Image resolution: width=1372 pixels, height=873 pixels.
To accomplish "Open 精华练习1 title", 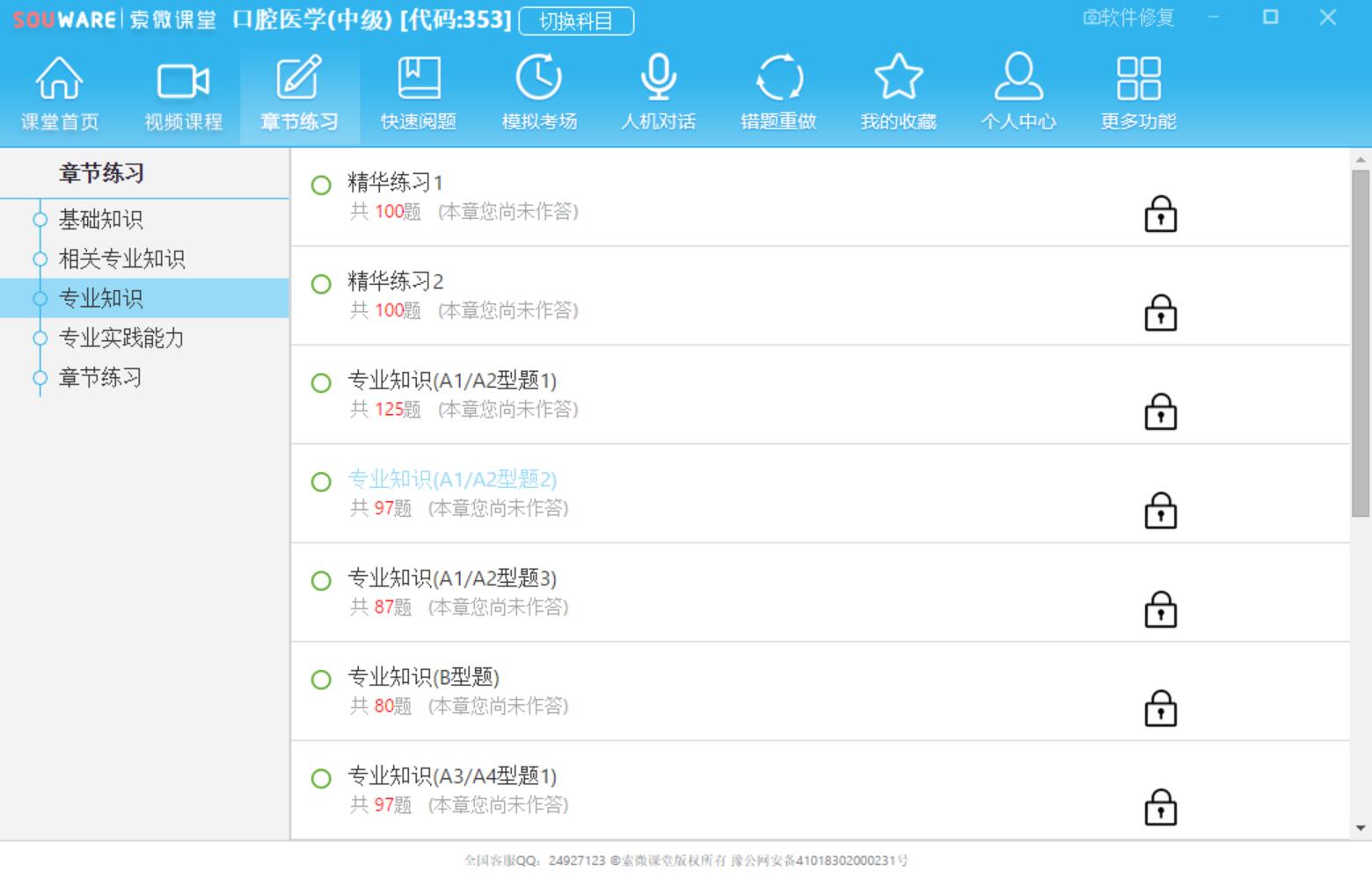I will point(395,183).
